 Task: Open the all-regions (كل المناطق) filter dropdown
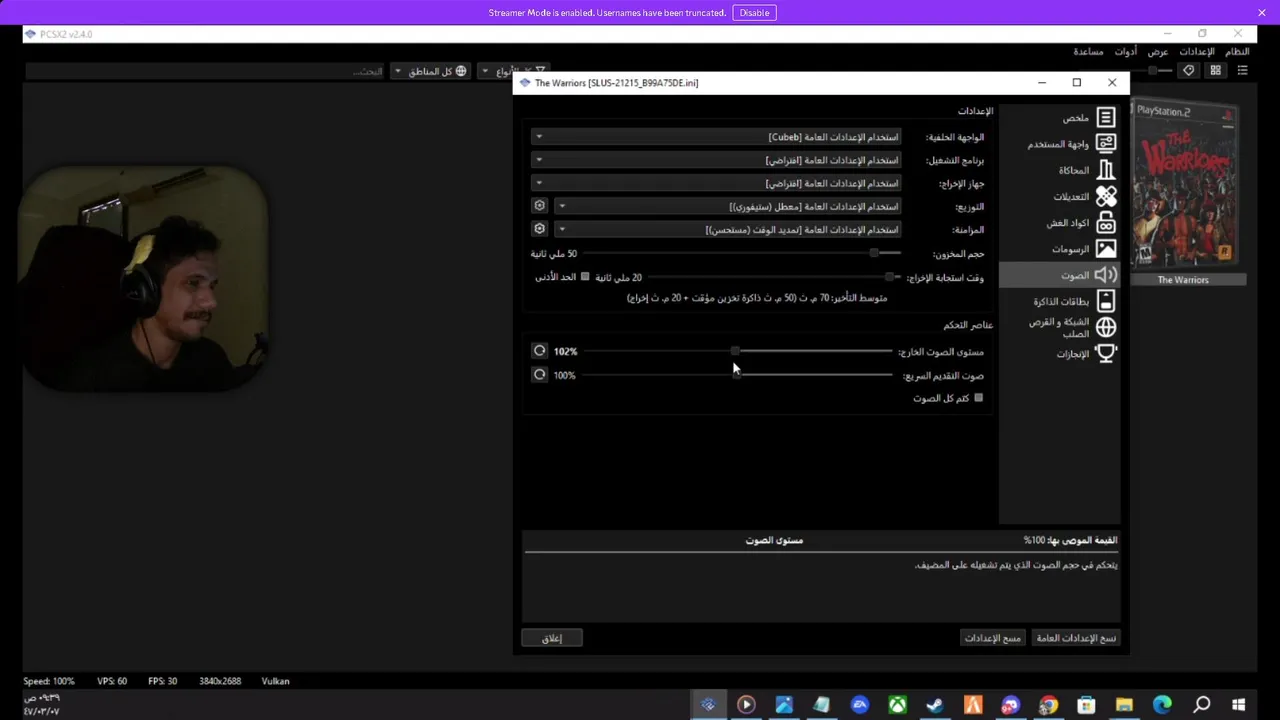430,71
